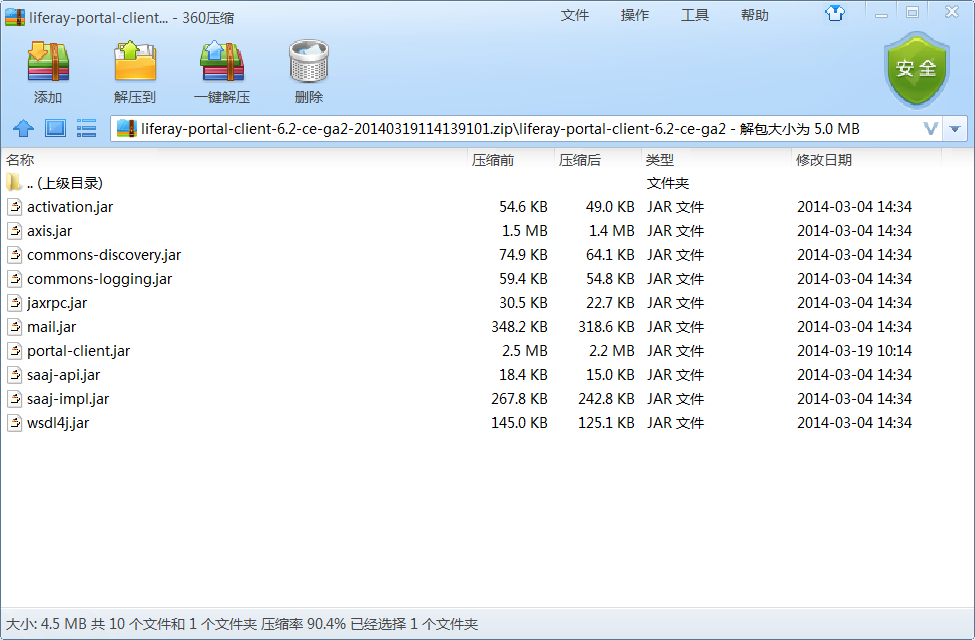Select the portal-client.jar file icon

14,351
